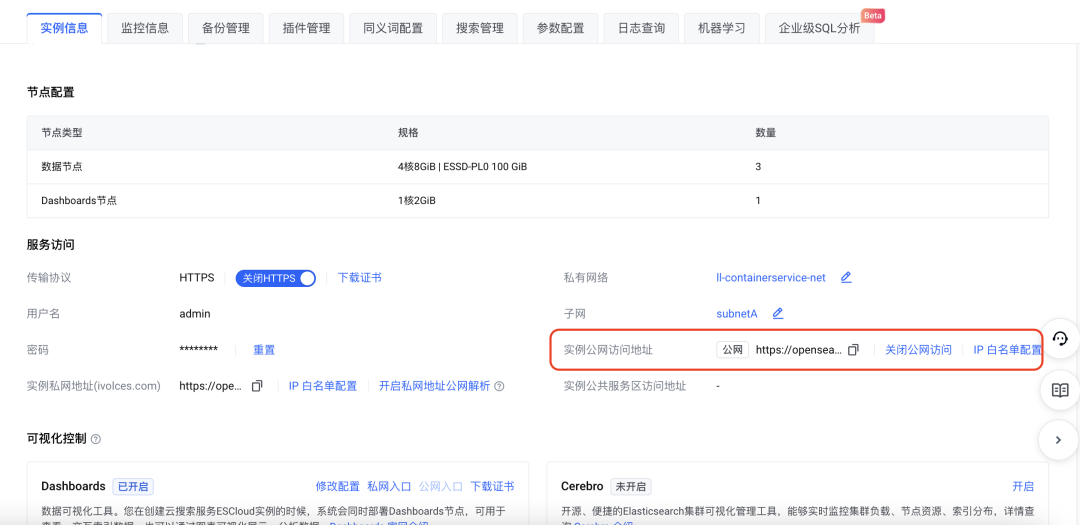Open the subnetA subnet link

coord(736,313)
